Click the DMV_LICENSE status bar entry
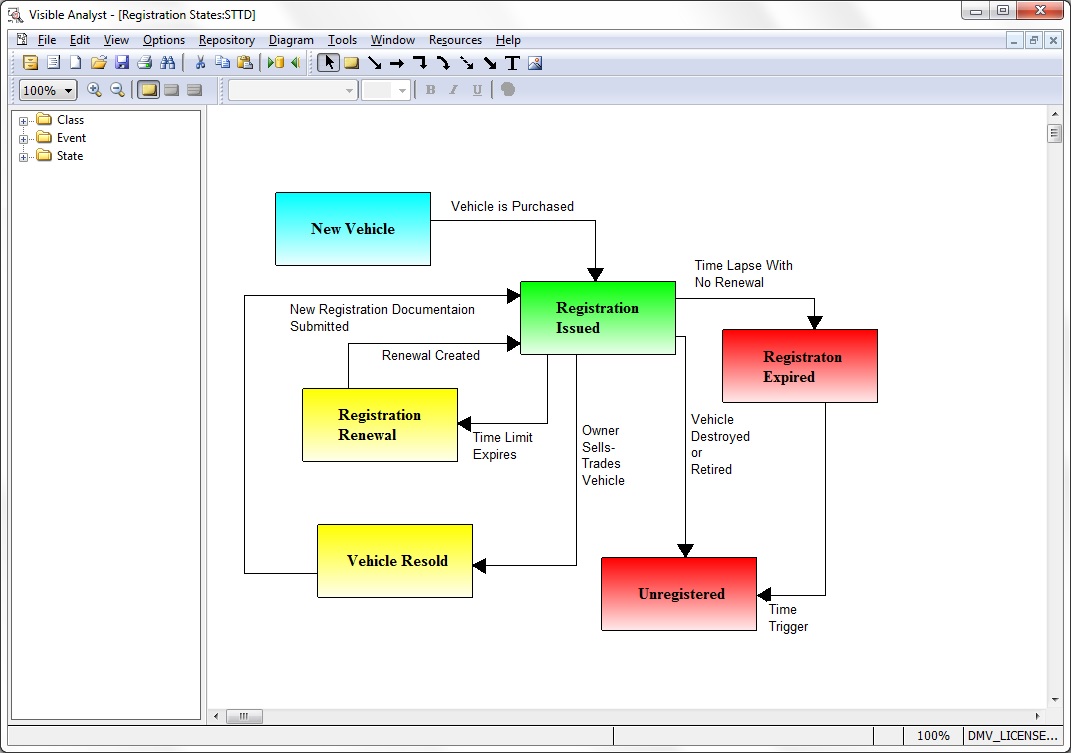 [x=1012, y=735]
